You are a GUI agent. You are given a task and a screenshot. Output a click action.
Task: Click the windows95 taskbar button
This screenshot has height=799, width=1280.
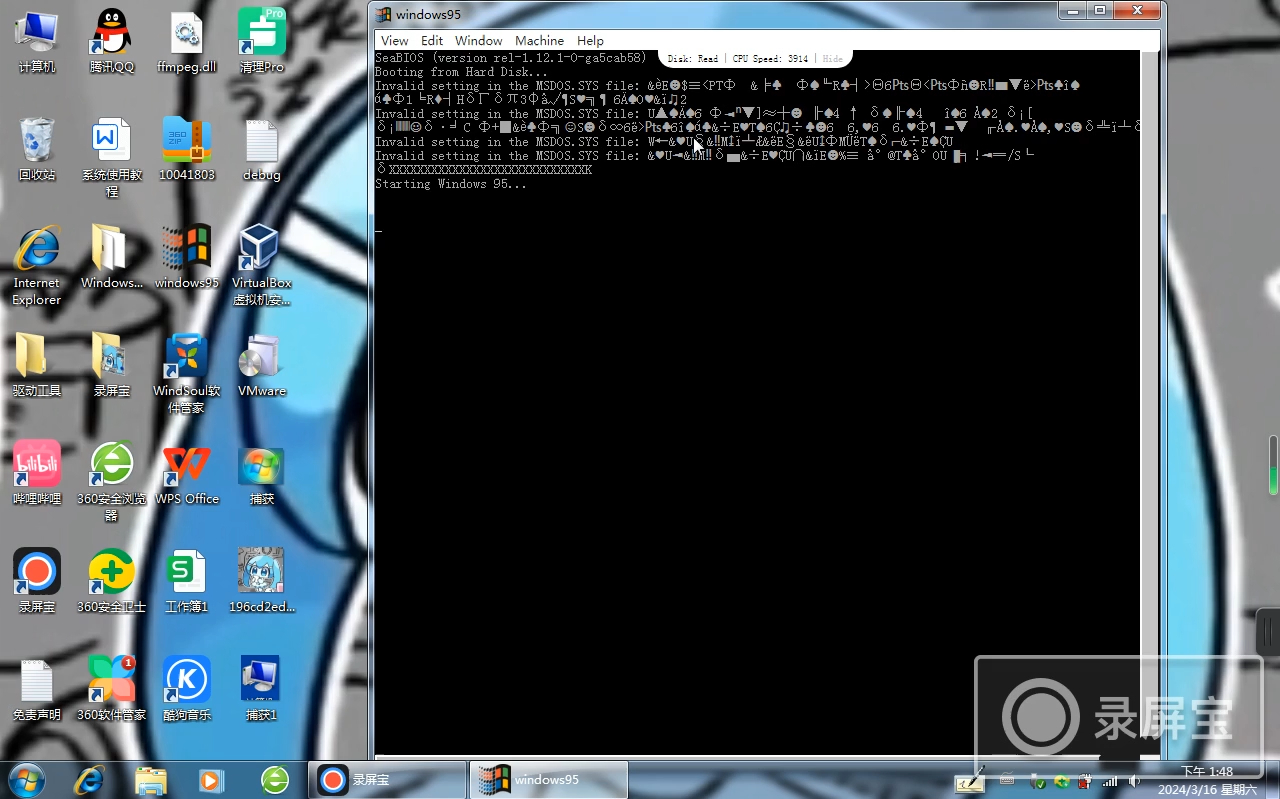[x=548, y=780]
